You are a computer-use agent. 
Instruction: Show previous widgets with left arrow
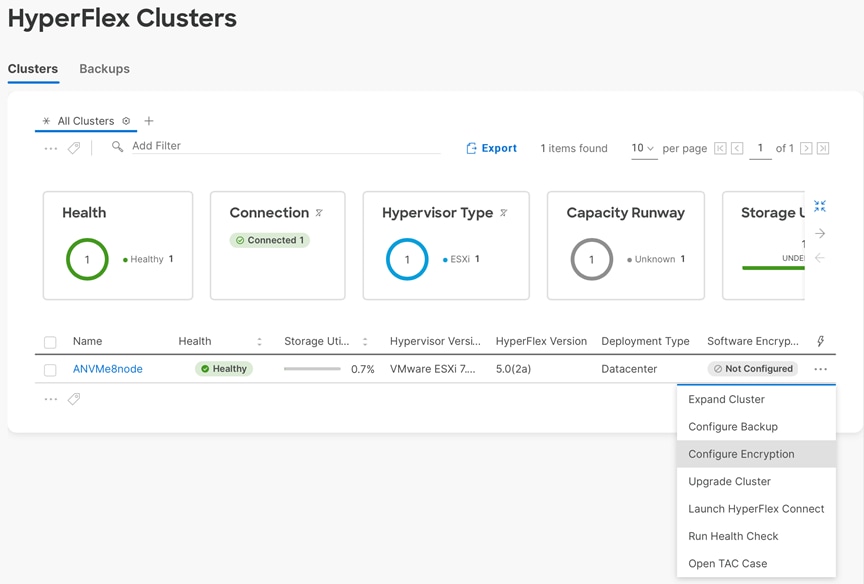[820, 258]
